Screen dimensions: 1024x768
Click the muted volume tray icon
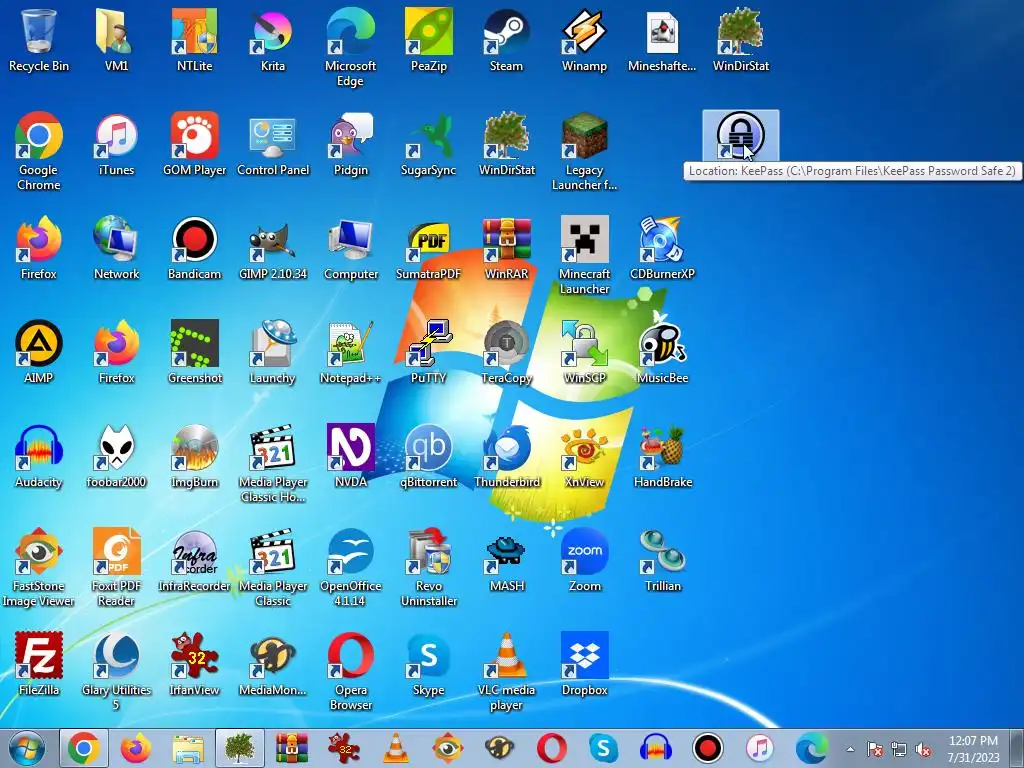[923, 749]
